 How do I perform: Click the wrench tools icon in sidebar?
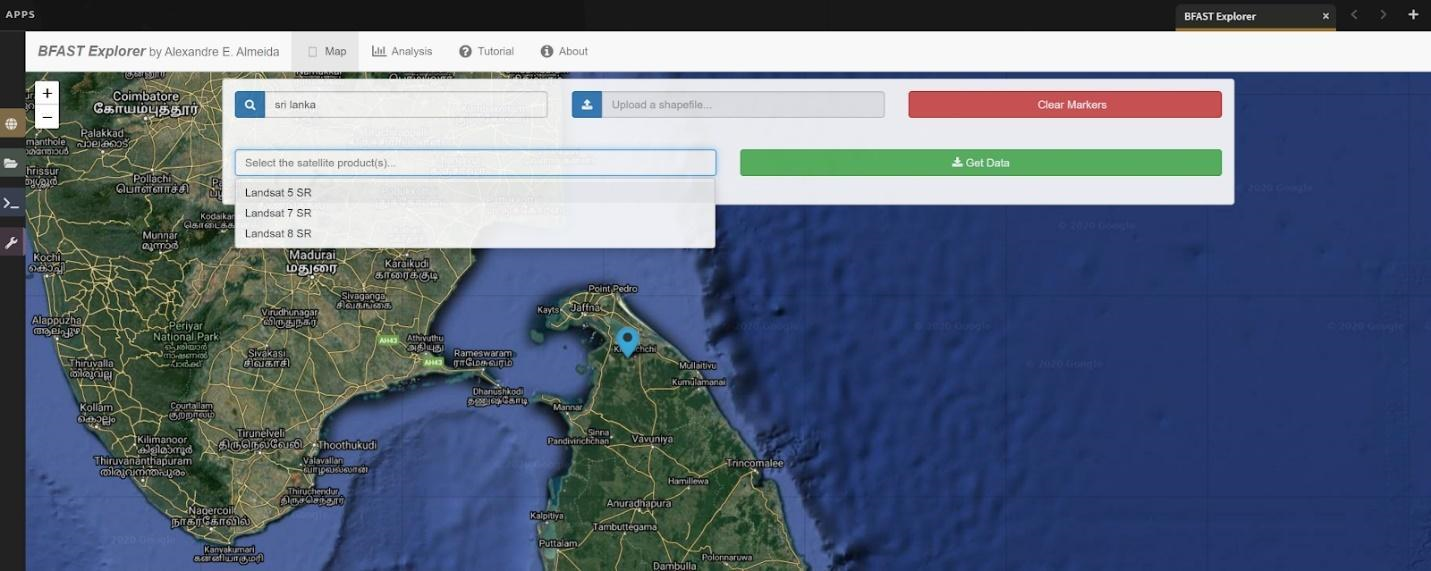point(11,242)
